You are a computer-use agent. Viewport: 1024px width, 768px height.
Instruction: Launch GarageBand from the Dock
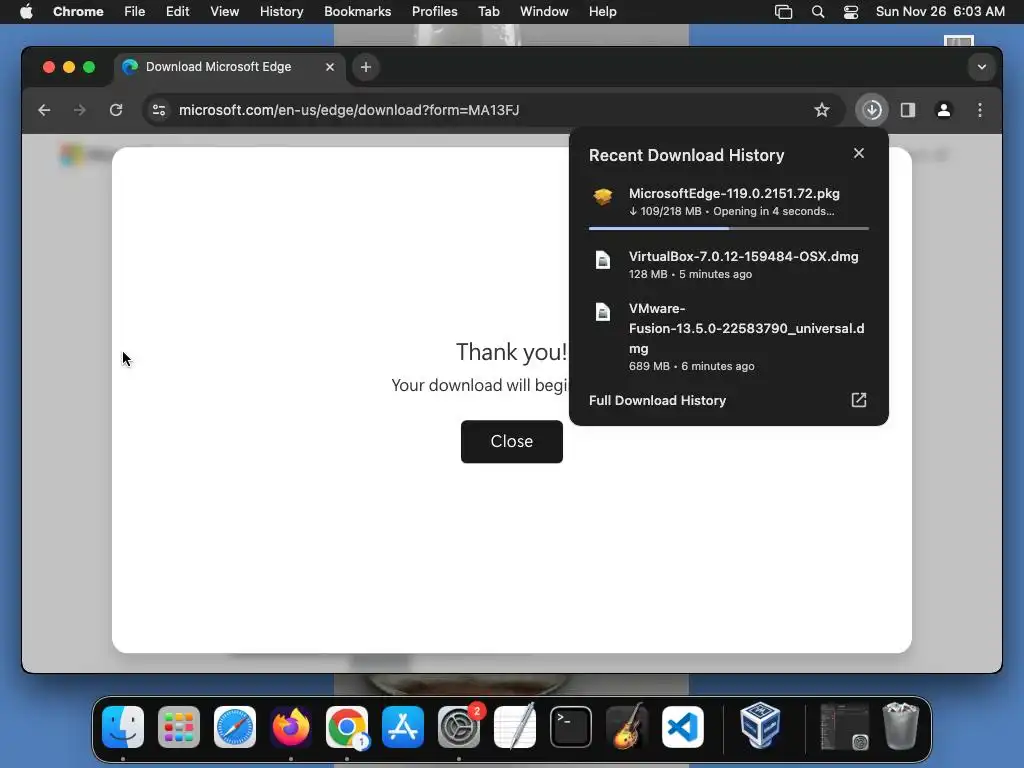(627, 727)
